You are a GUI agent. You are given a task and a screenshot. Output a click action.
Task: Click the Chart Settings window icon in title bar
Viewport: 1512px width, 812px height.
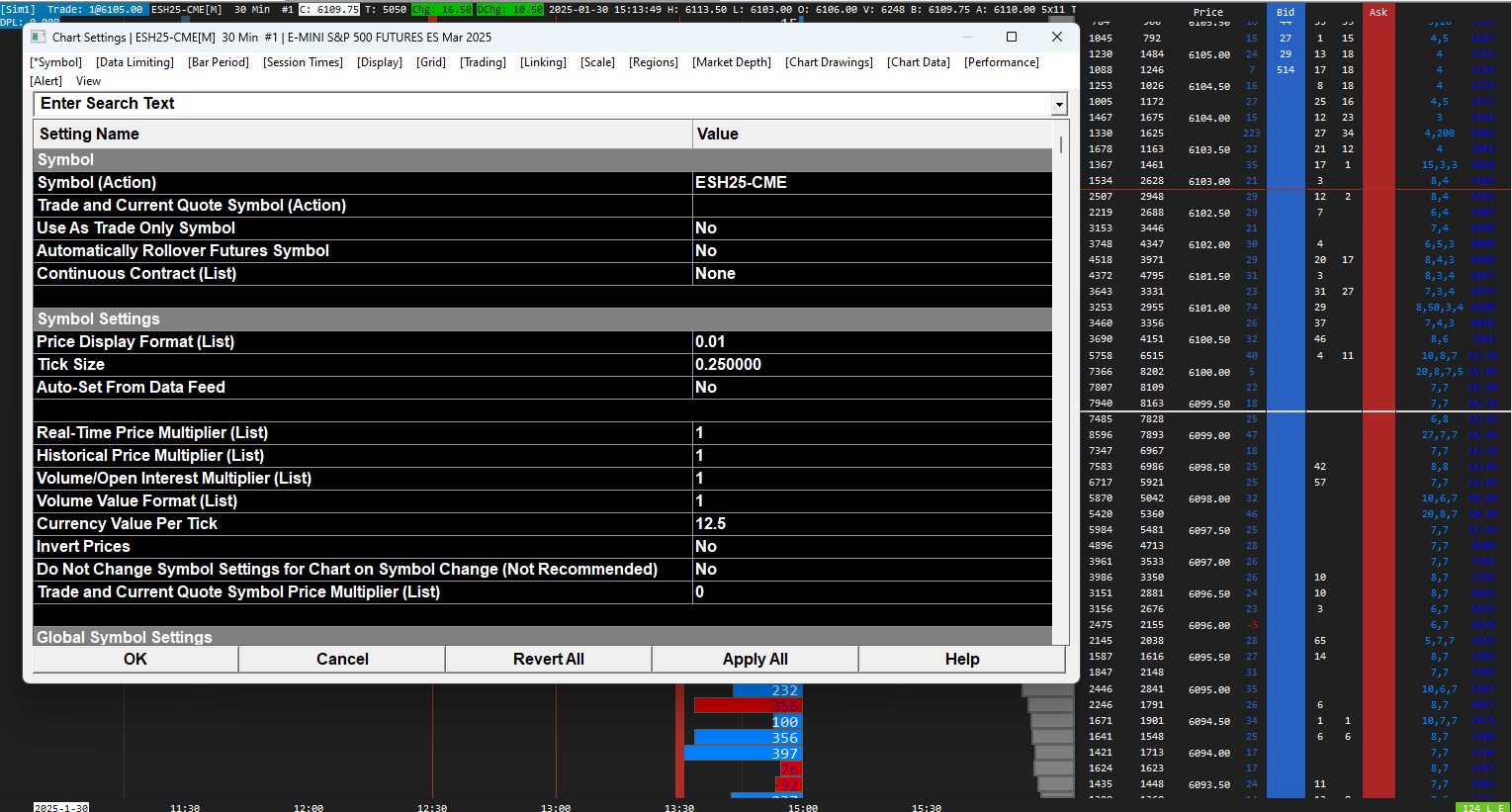(39, 37)
